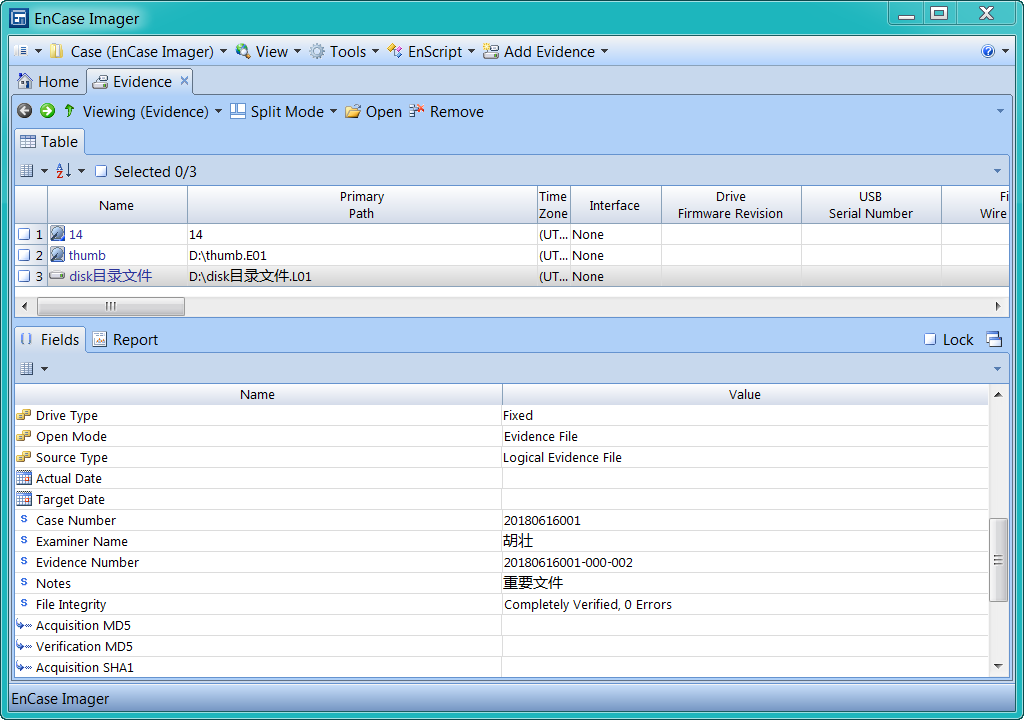Viewport: 1024px width, 720px height.
Task: Click the table columns icon above evidence list
Action: [x=27, y=171]
